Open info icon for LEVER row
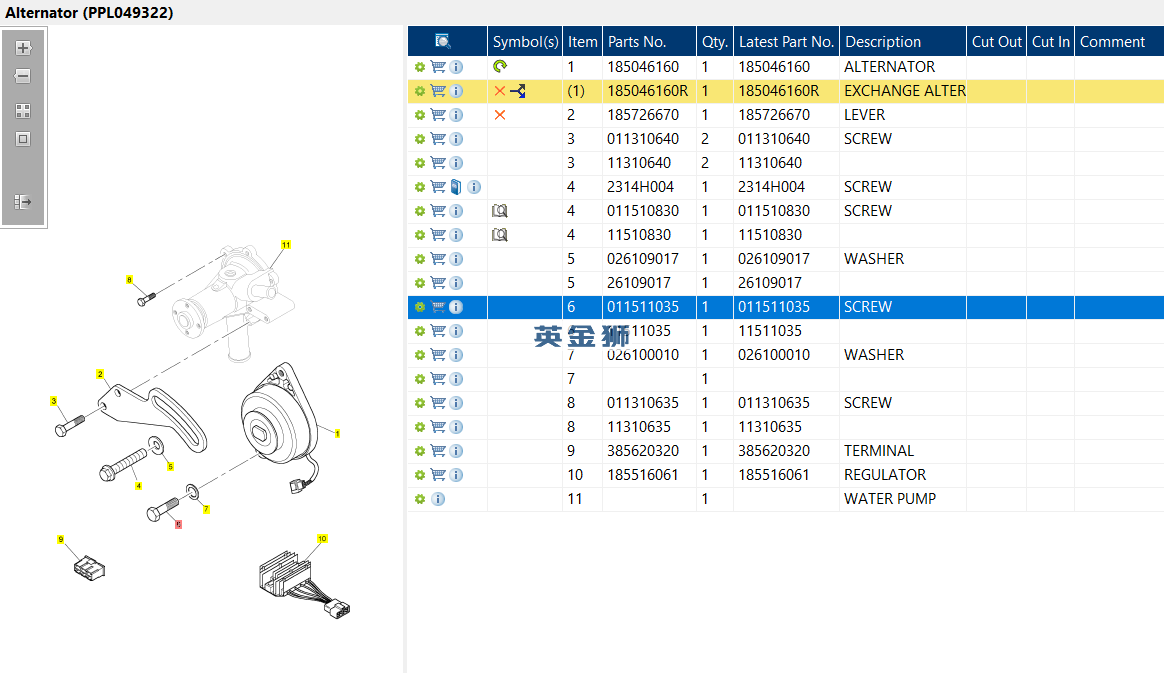 (456, 115)
